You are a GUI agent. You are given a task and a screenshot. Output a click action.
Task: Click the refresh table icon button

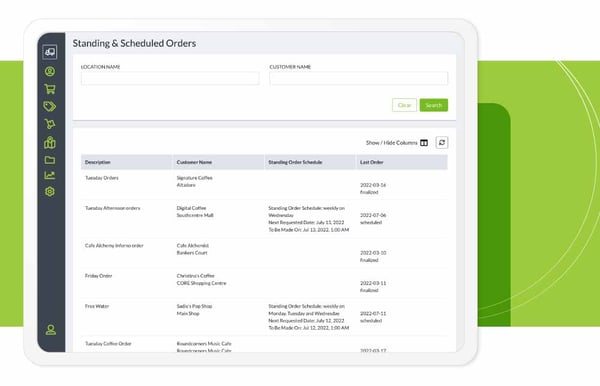pos(442,143)
